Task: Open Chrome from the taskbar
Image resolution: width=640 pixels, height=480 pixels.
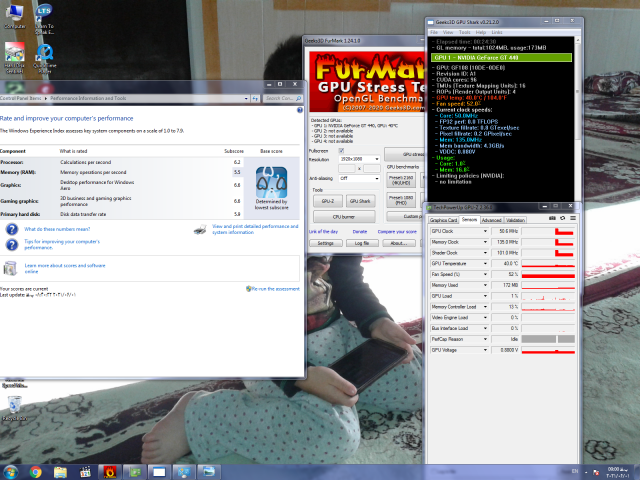Action: pos(36,470)
